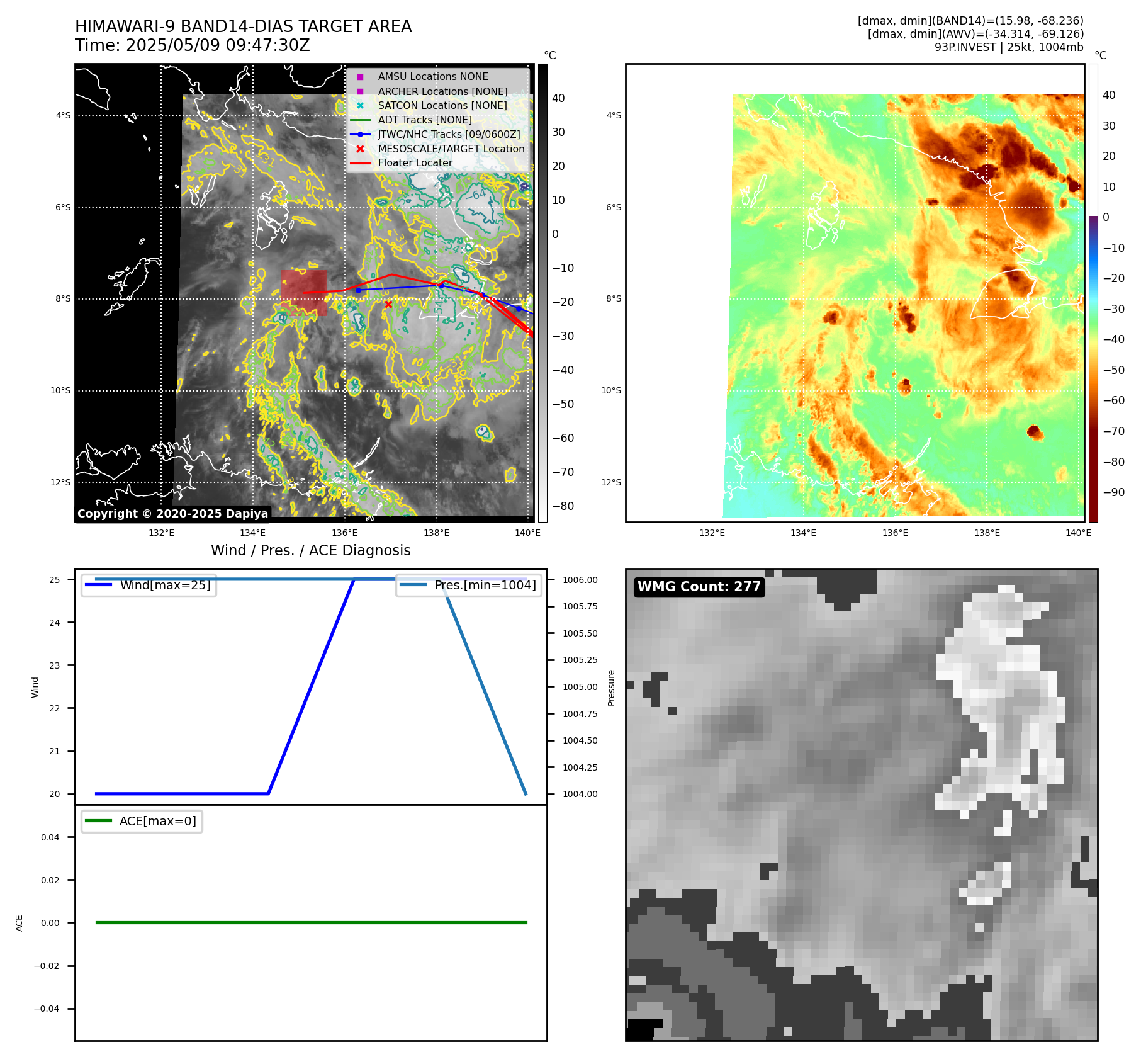This screenshot has width=1141, height=1064.
Task: Click the SATCON Locations [NONE] legend entry
Action: pos(442,105)
